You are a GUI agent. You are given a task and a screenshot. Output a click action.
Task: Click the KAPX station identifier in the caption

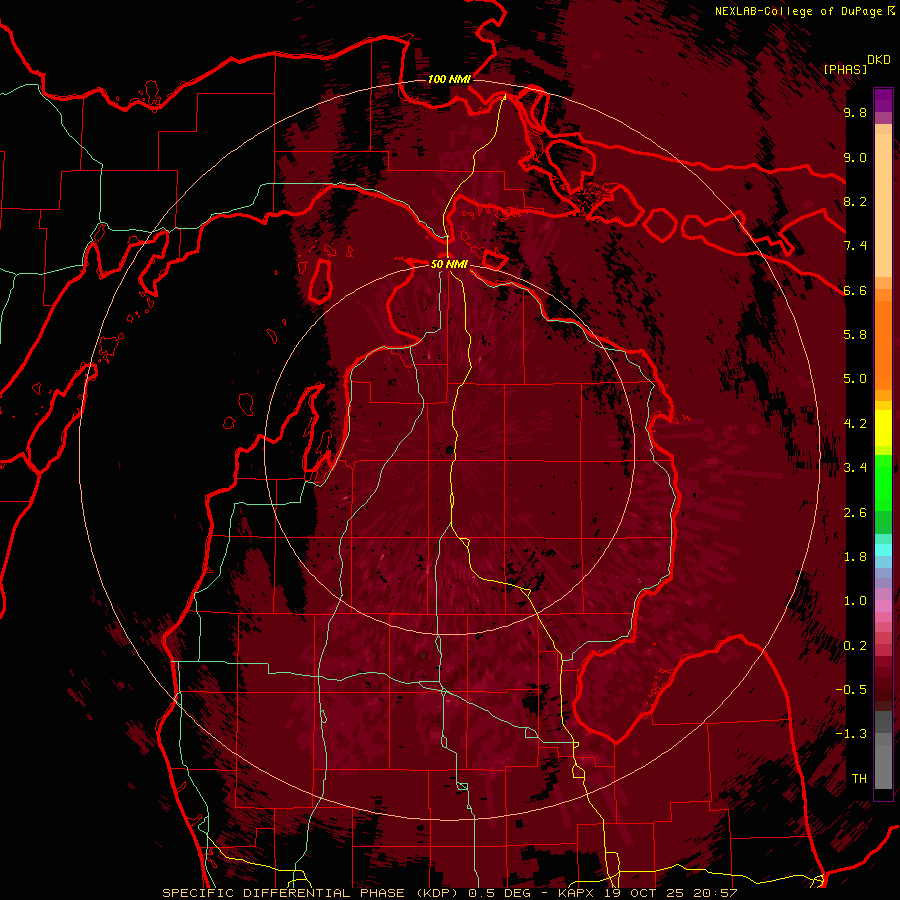[578, 893]
